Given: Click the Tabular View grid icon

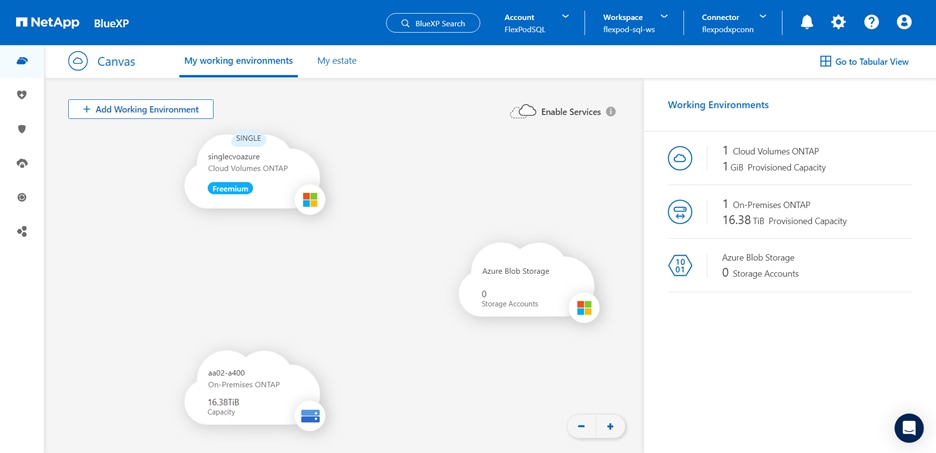Looking at the screenshot, I should [x=826, y=61].
